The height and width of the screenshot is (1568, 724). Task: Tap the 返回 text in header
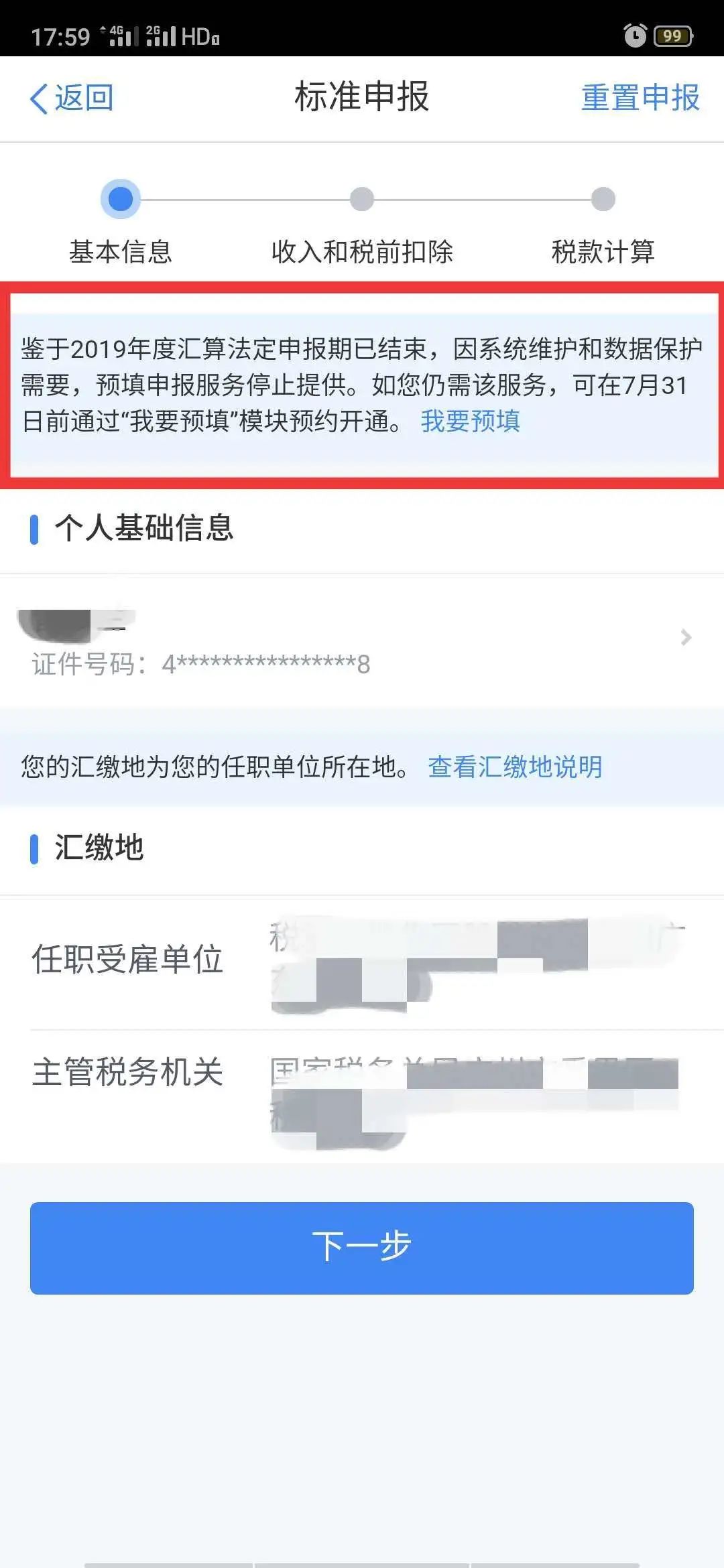coord(84,98)
